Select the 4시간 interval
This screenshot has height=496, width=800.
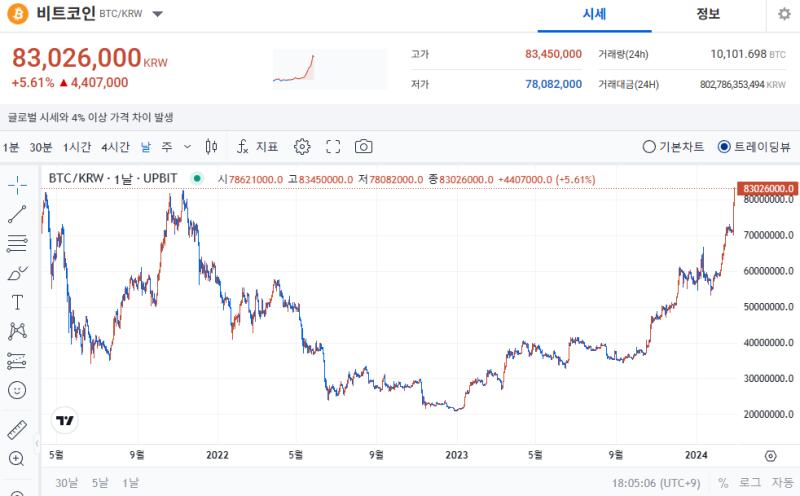115,147
